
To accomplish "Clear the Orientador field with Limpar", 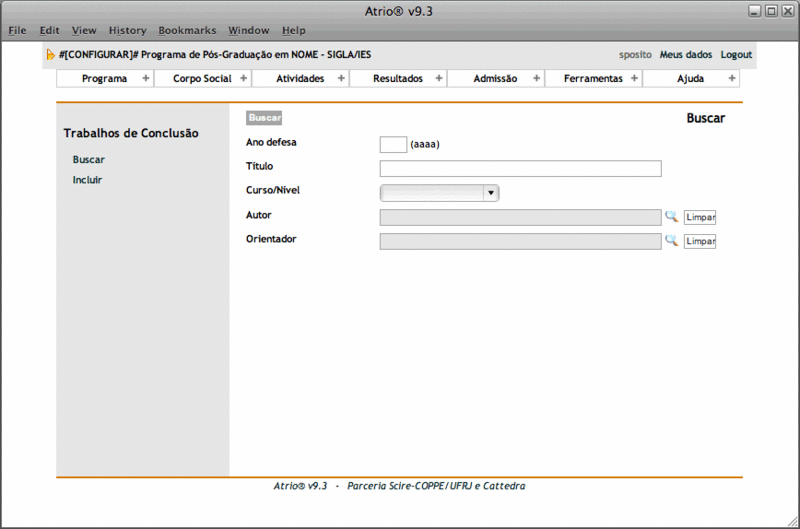I will (700, 242).
